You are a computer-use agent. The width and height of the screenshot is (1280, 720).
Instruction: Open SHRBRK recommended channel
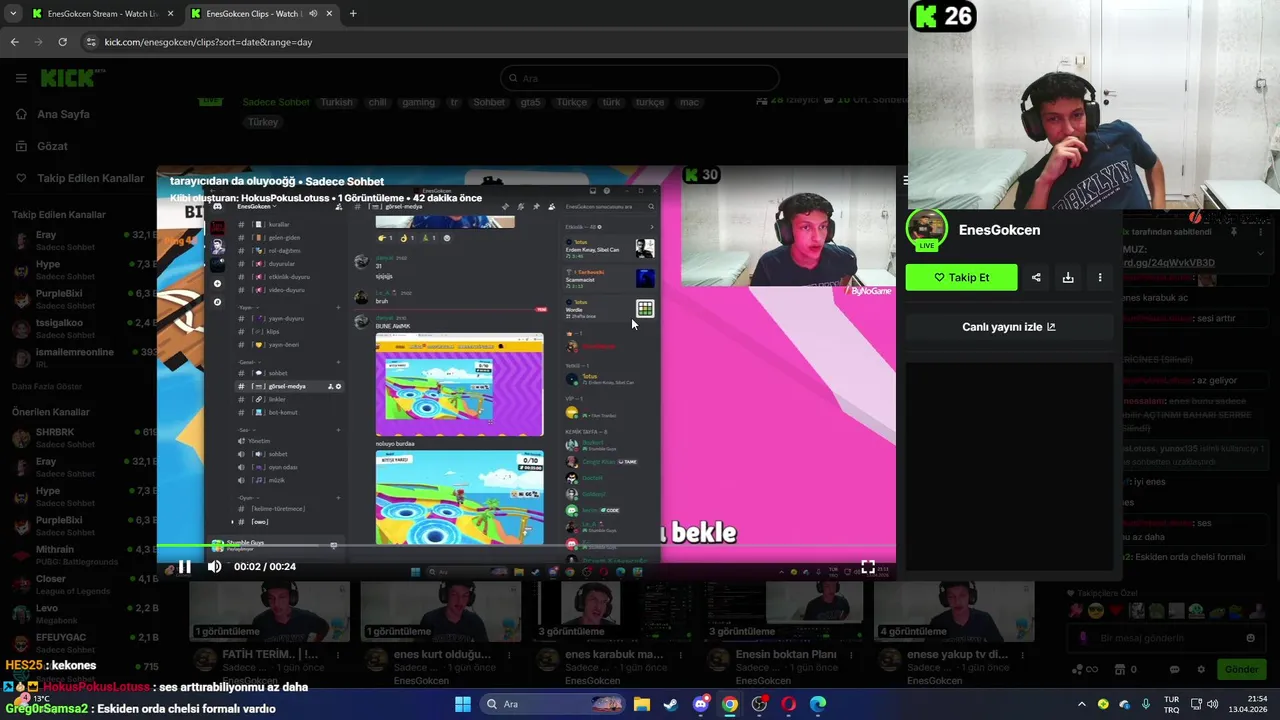80,438
